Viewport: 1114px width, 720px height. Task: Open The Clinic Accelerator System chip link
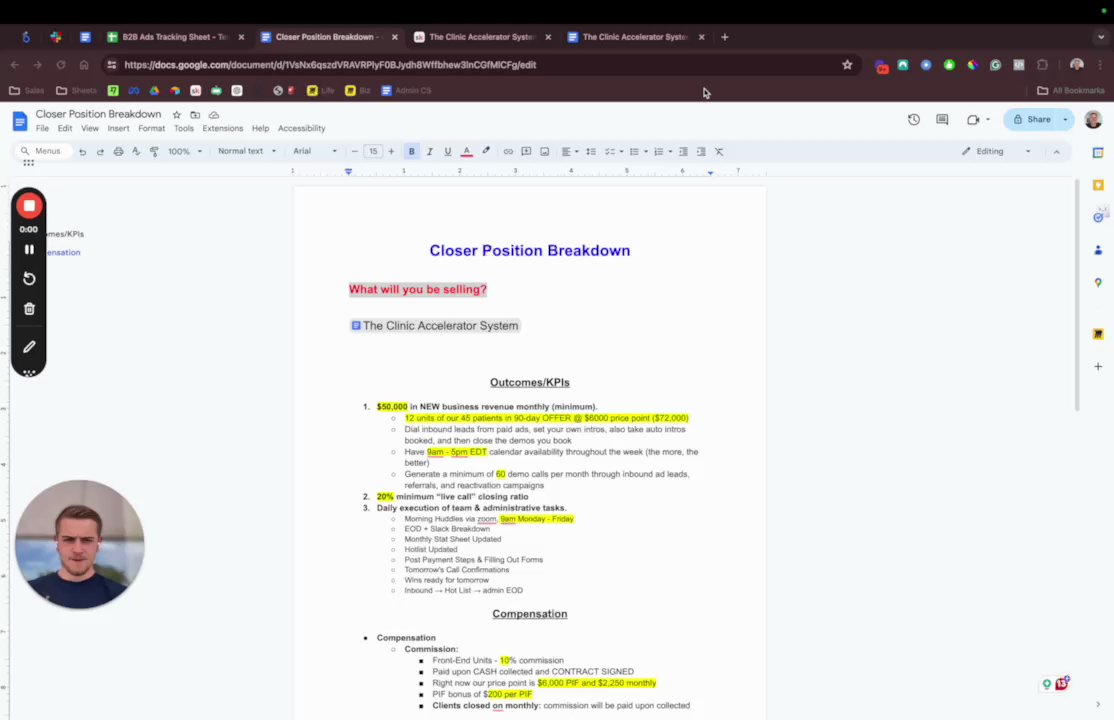point(435,326)
